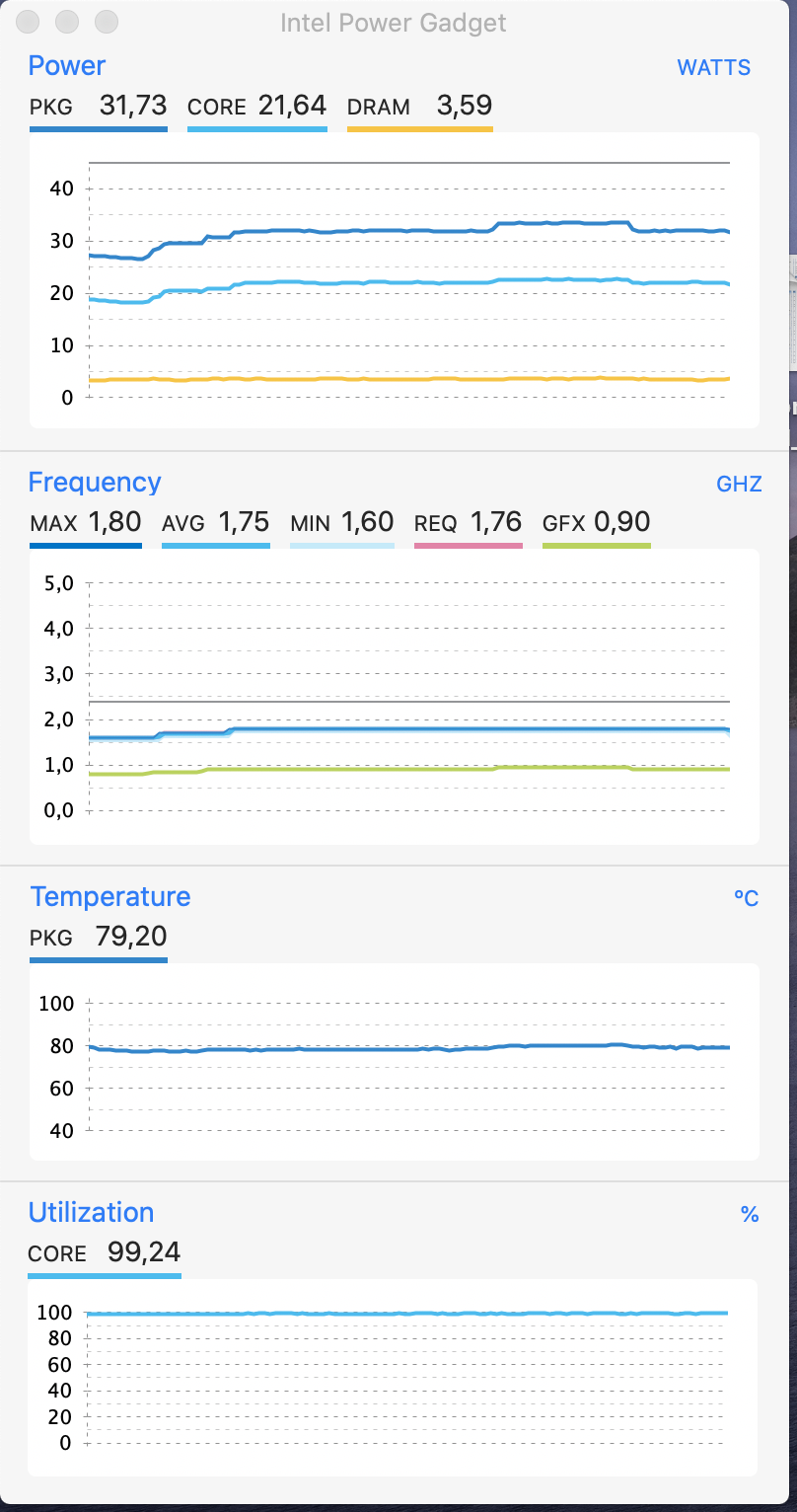Click the light blue bar under power CORE

click(x=256, y=128)
